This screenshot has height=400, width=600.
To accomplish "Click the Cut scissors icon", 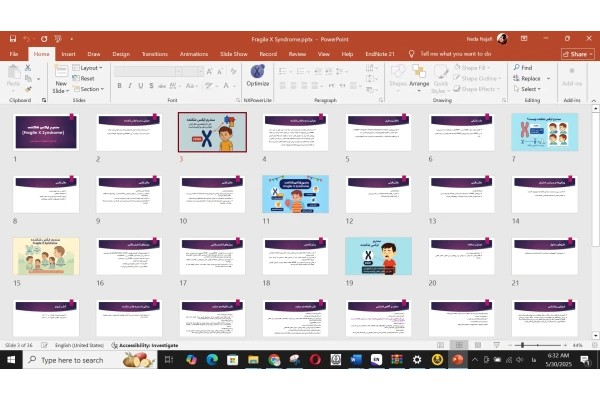I will tap(28, 68).
